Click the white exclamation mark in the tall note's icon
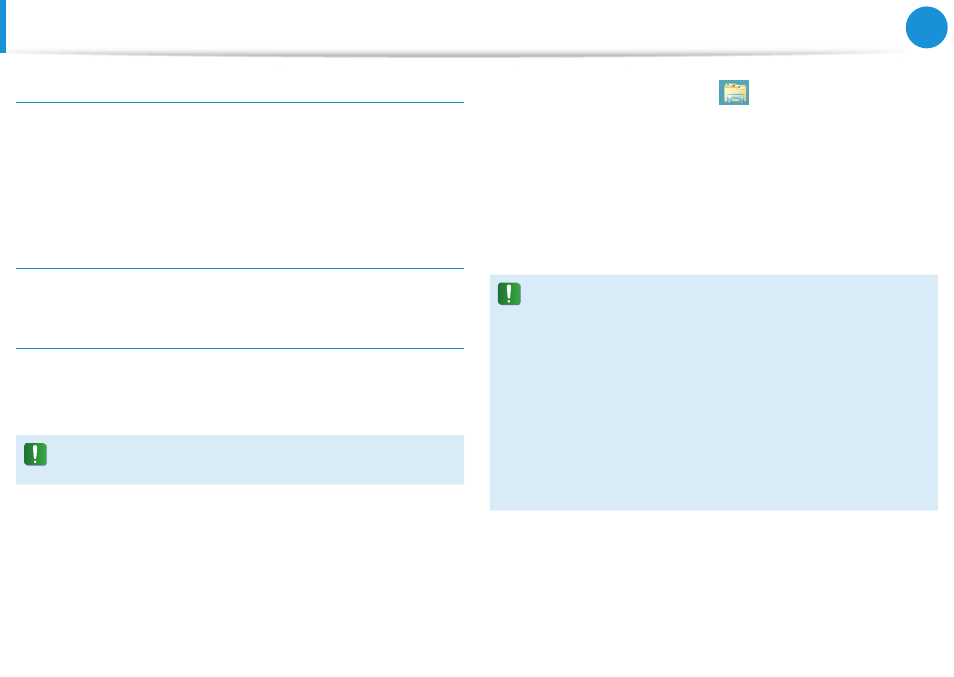 coord(509,293)
